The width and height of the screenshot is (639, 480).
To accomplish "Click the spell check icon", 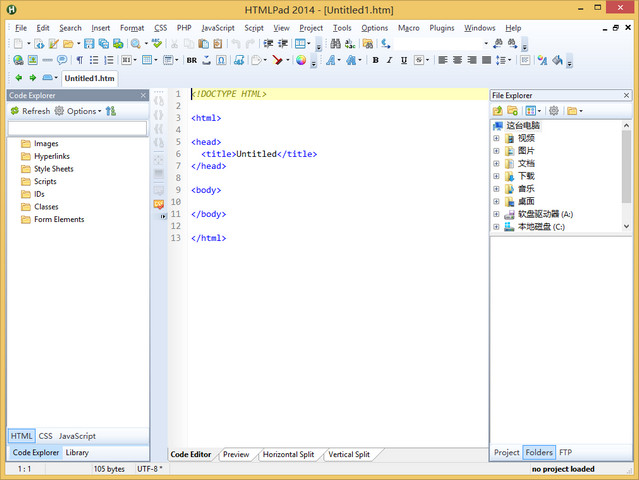I will pyautogui.click(x=156, y=44).
